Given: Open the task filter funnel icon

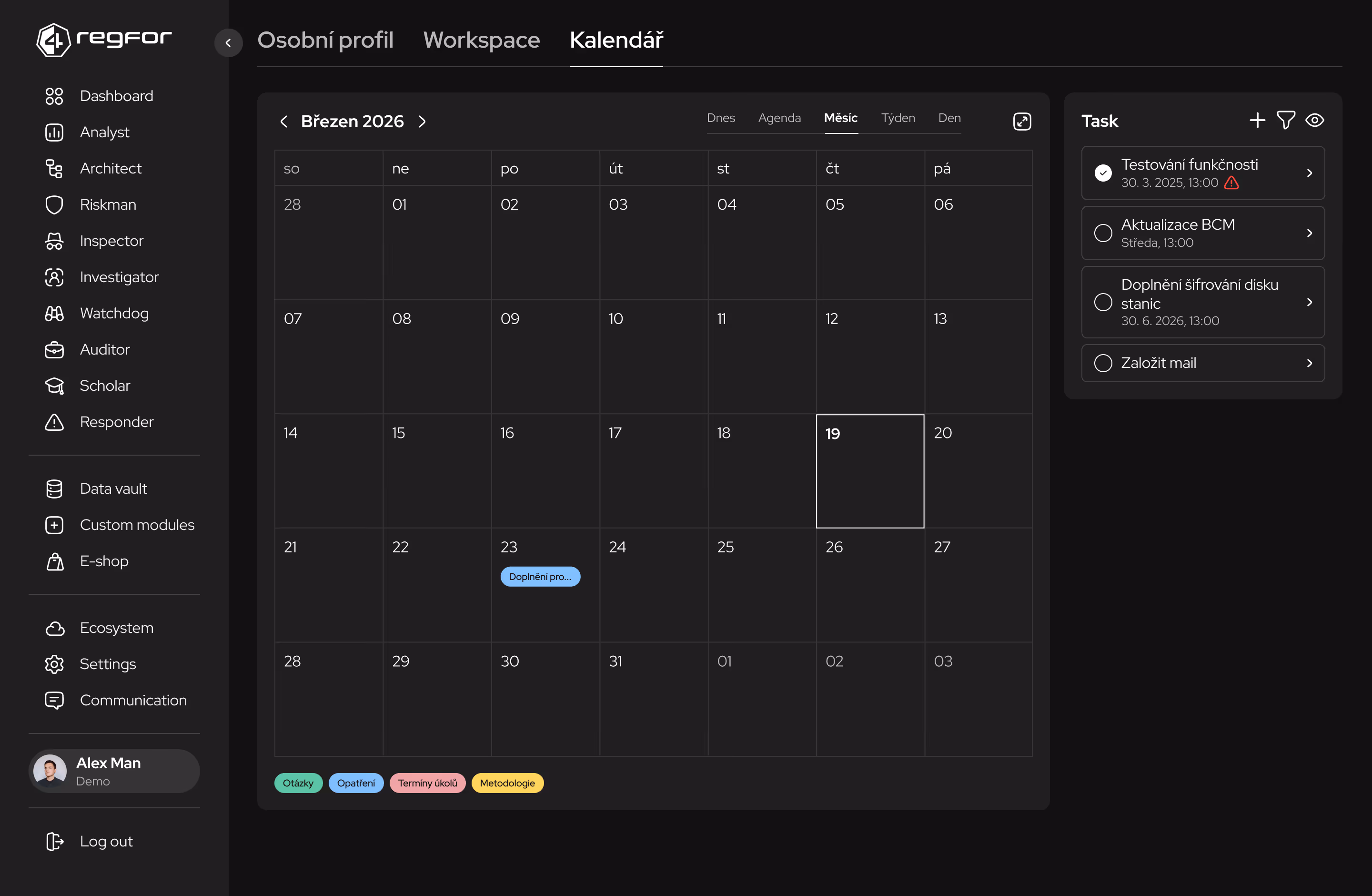Looking at the screenshot, I should click(x=1285, y=121).
